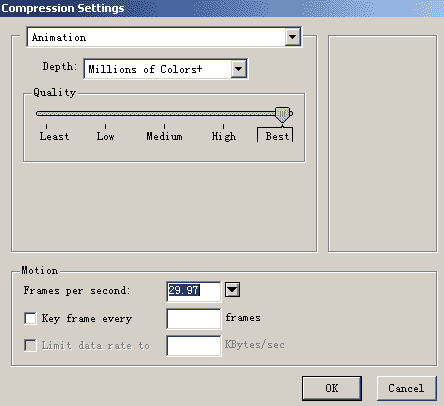This screenshot has width=444, height=406.
Task: Enable the Key frame every checkbox
Action: [30, 318]
